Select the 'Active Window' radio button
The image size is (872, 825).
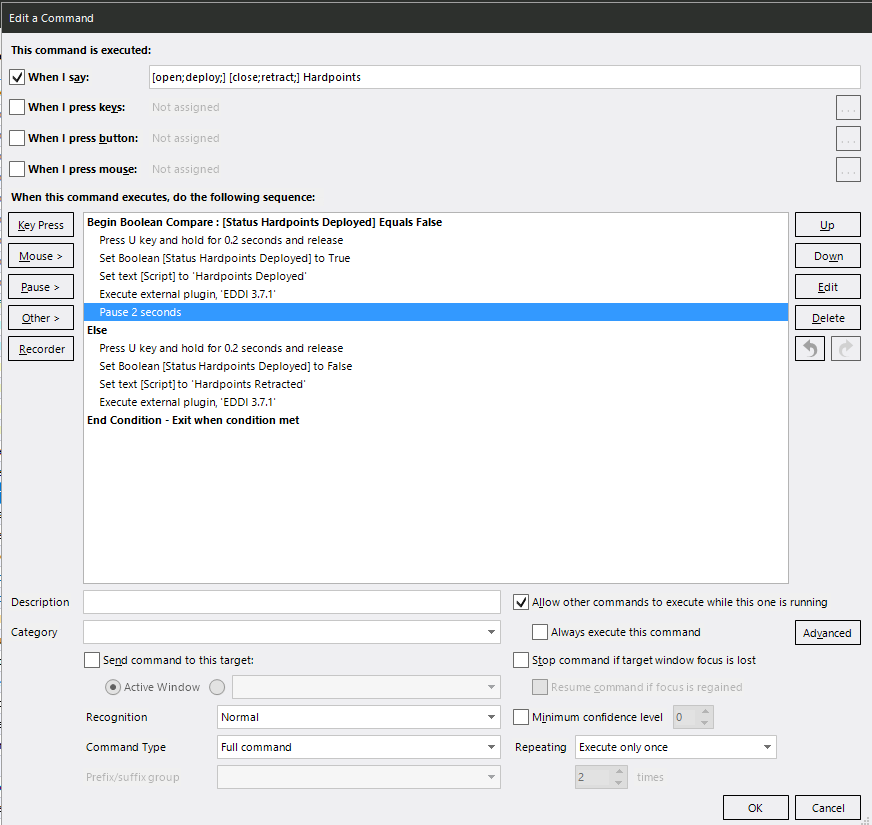coord(113,687)
